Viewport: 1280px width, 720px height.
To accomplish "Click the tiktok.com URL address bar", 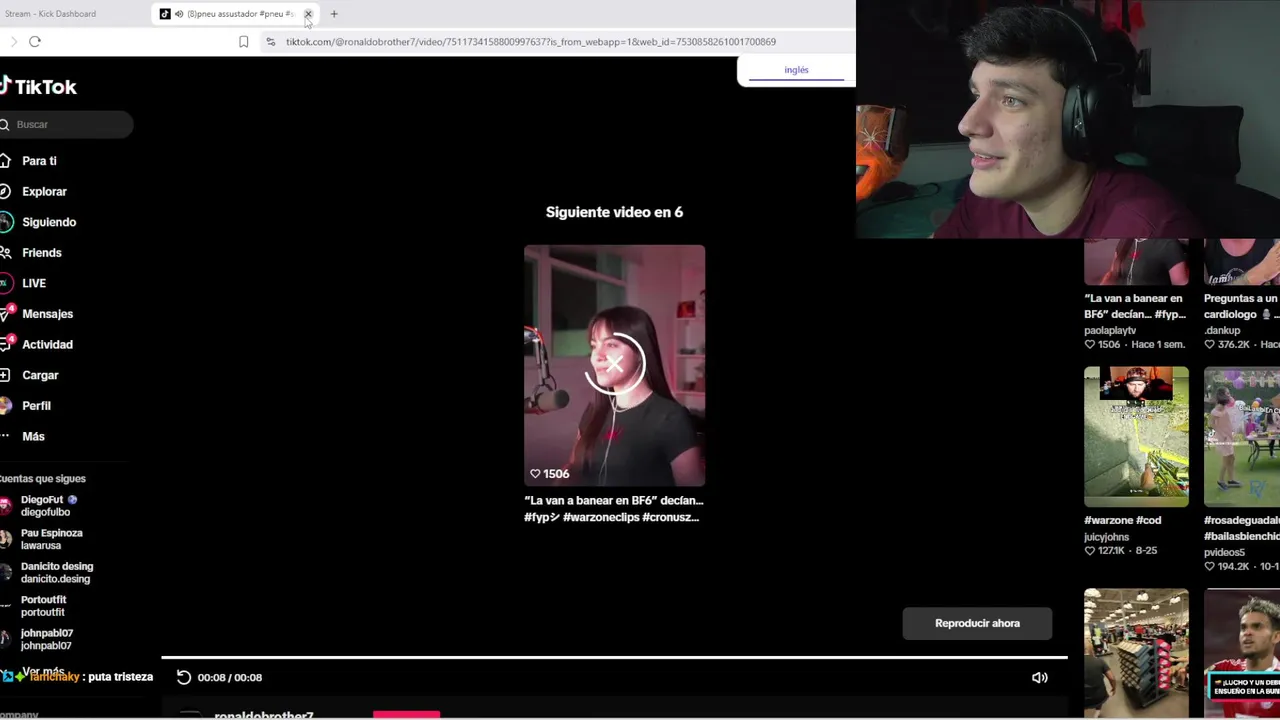I will pyautogui.click(x=531, y=42).
